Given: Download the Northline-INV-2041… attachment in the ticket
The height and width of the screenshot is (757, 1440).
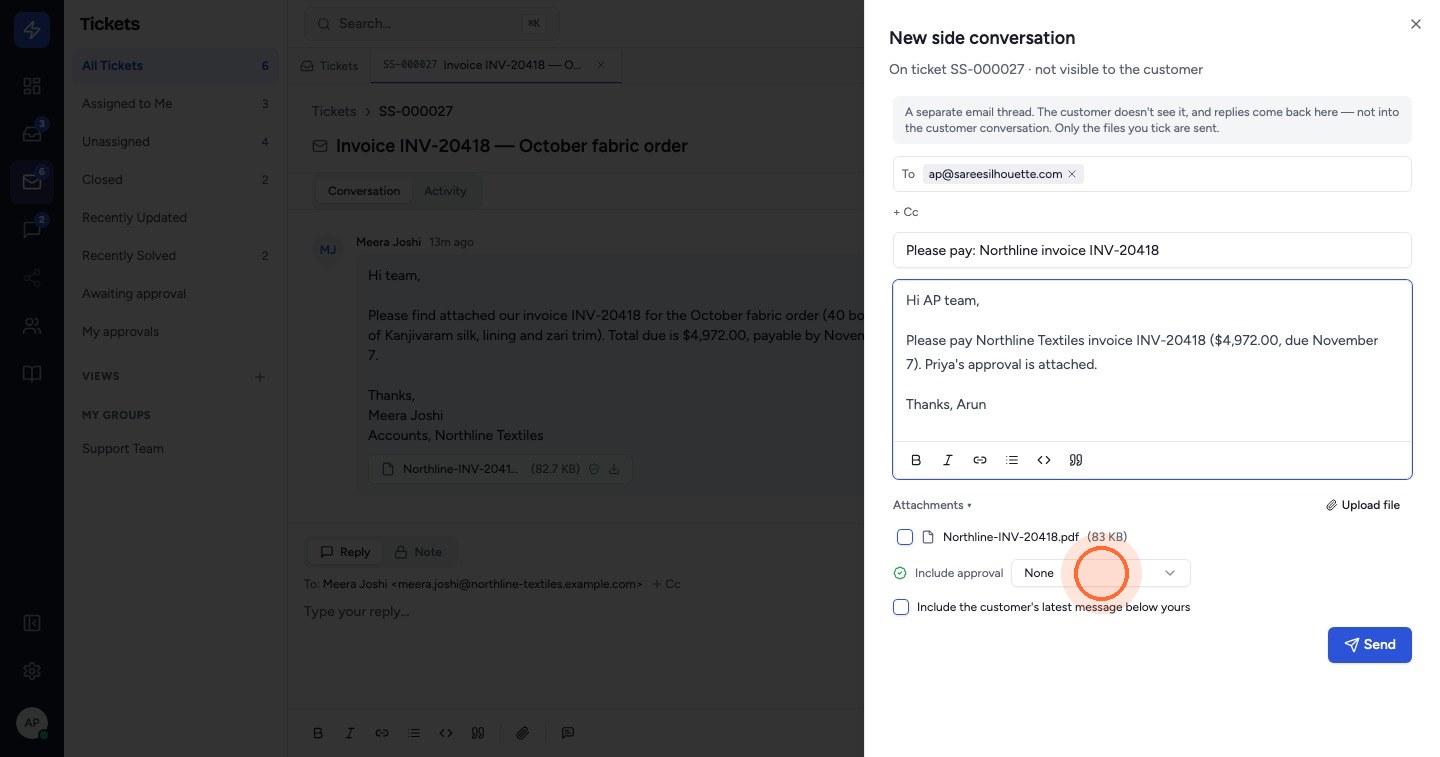Looking at the screenshot, I should [x=614, y=468].
